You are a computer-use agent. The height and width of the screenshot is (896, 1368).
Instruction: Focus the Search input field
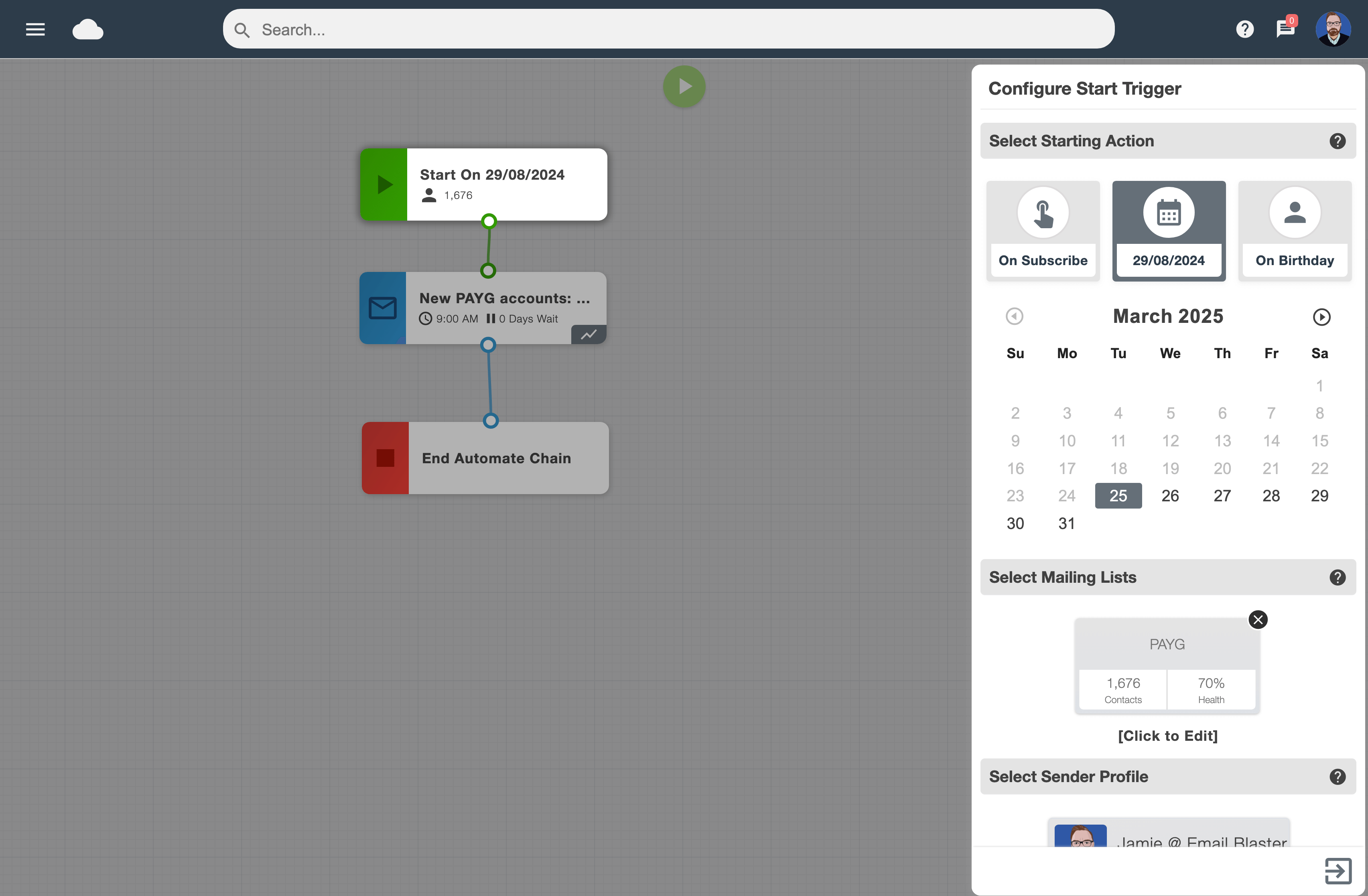(668, 29)
